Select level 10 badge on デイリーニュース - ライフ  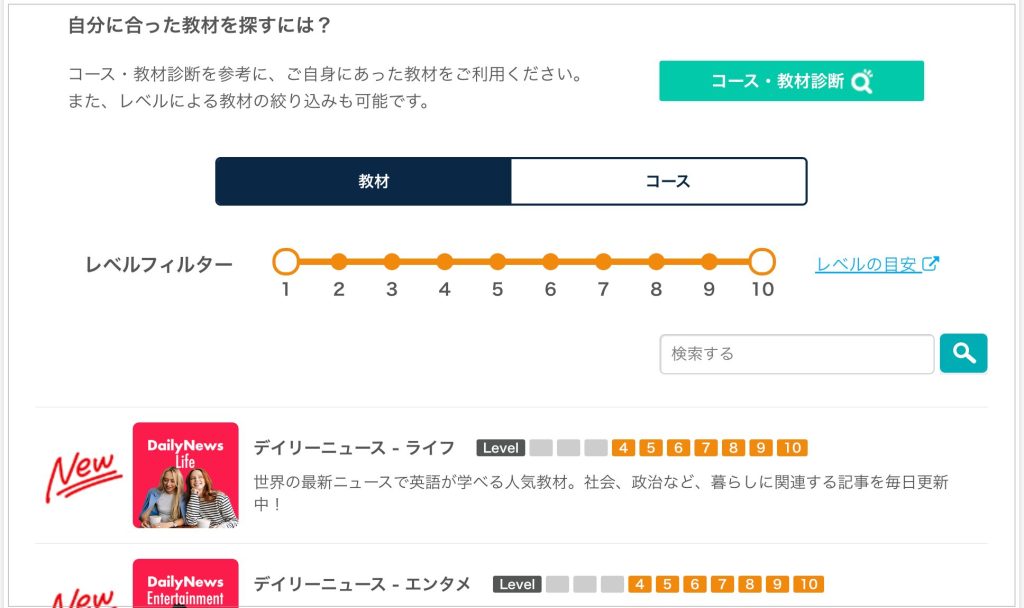tap(791, 448)
